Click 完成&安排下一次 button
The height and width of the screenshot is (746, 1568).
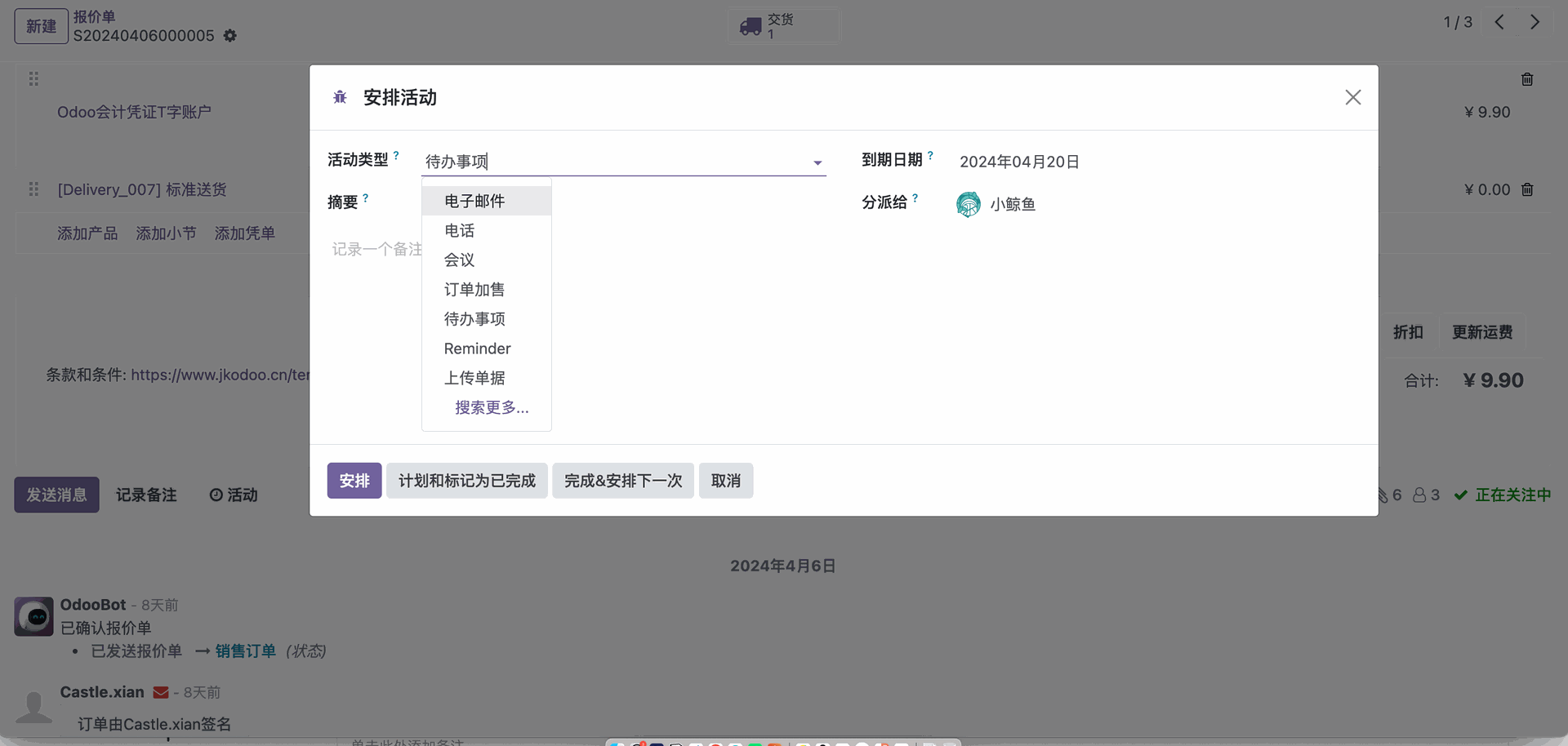point(622,481)
